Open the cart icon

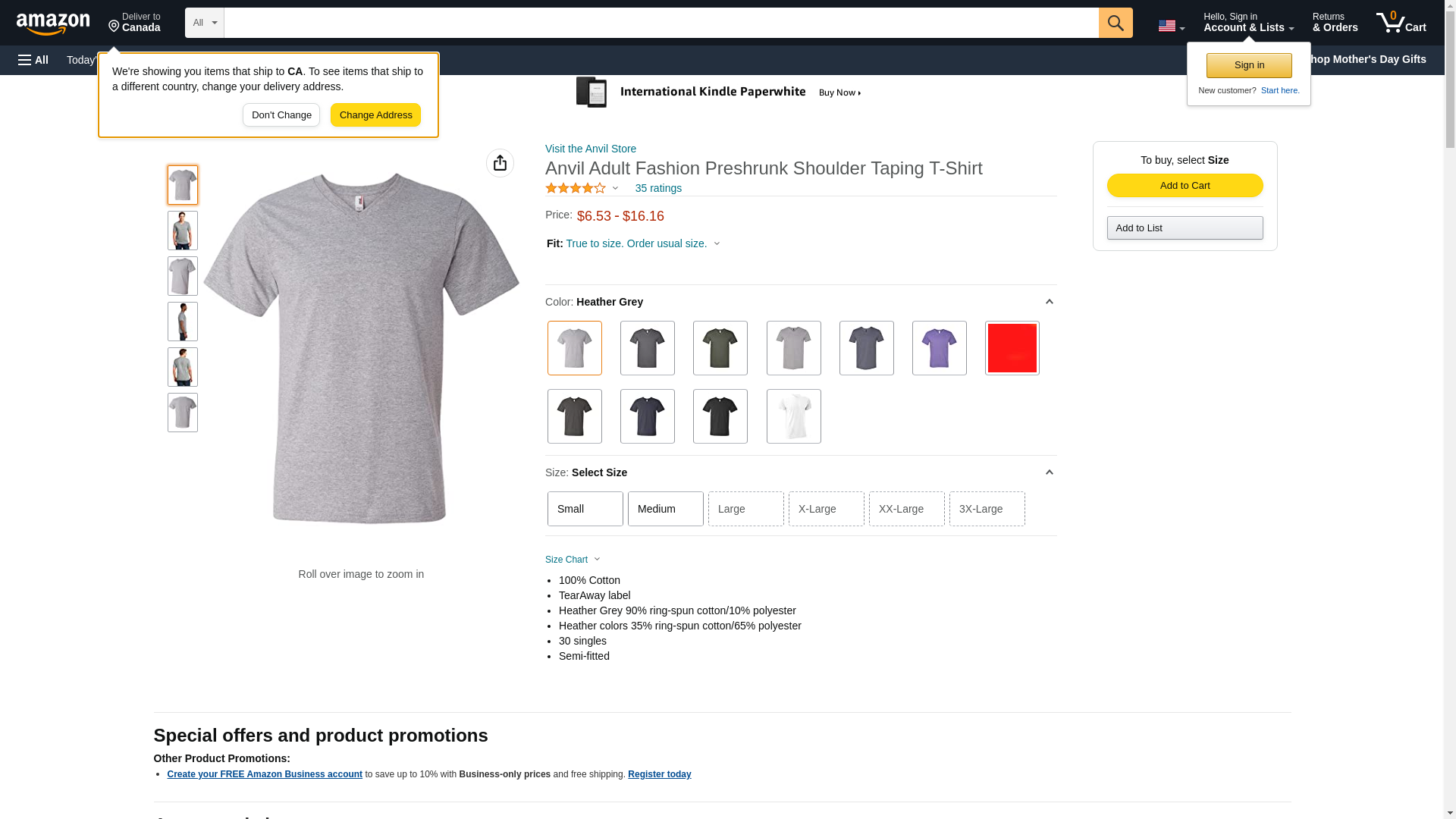(1401, 22)
